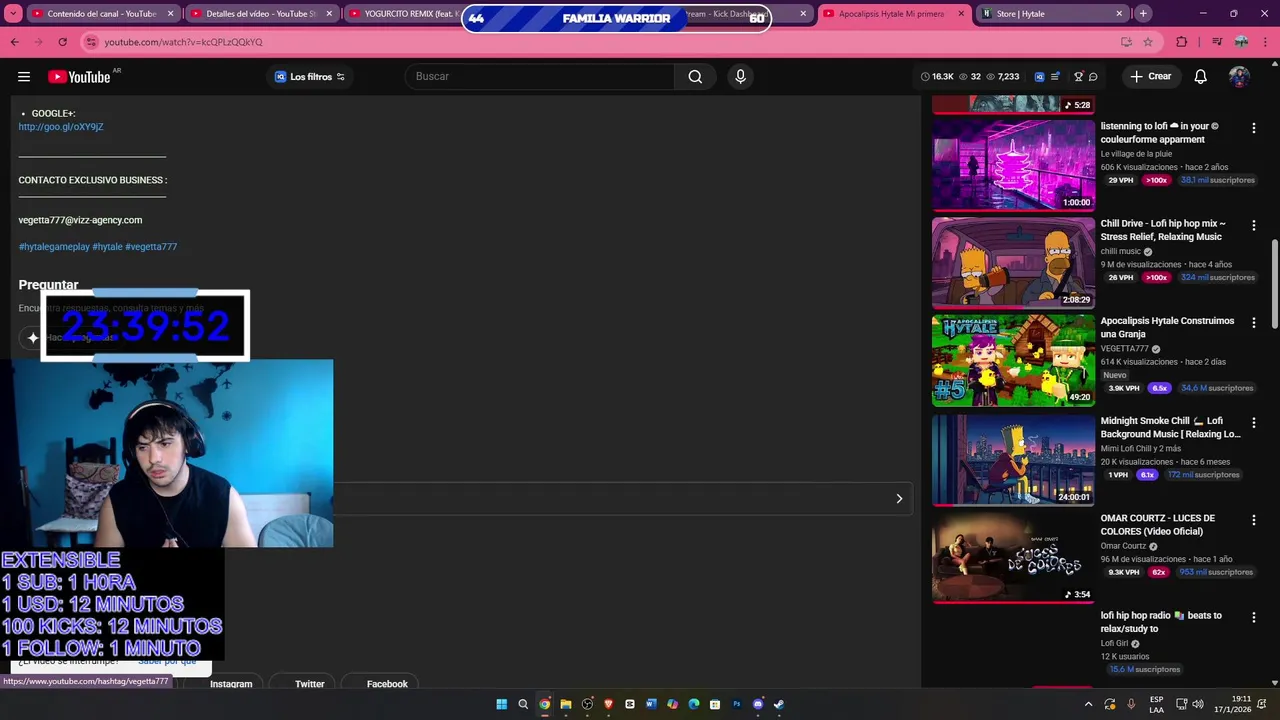Image resolution: width=1280 pixels, height=720 pixels.
Task: Open the #hytalegameplay hashtag
Action: tap(54, 247)
